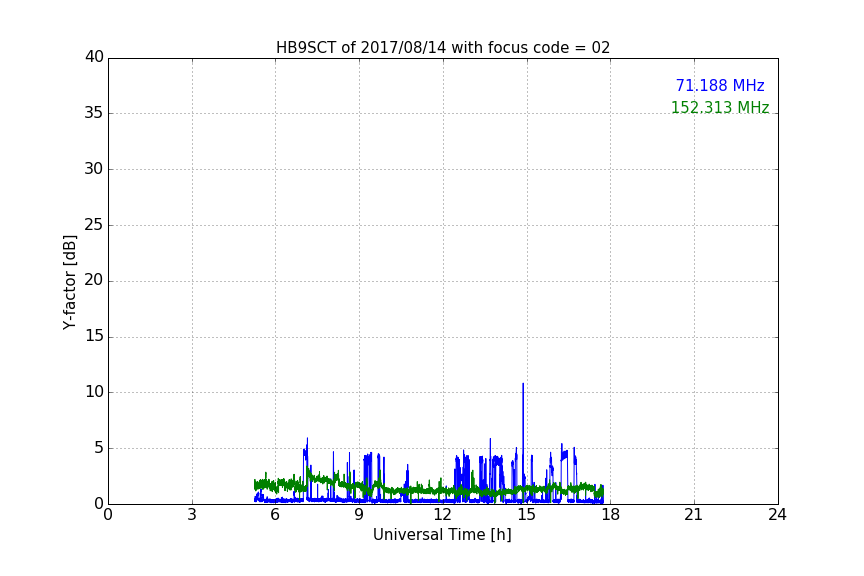The image size is (864, 576).
Task: Click x-axis tick label 9
Action: [359, 515]
